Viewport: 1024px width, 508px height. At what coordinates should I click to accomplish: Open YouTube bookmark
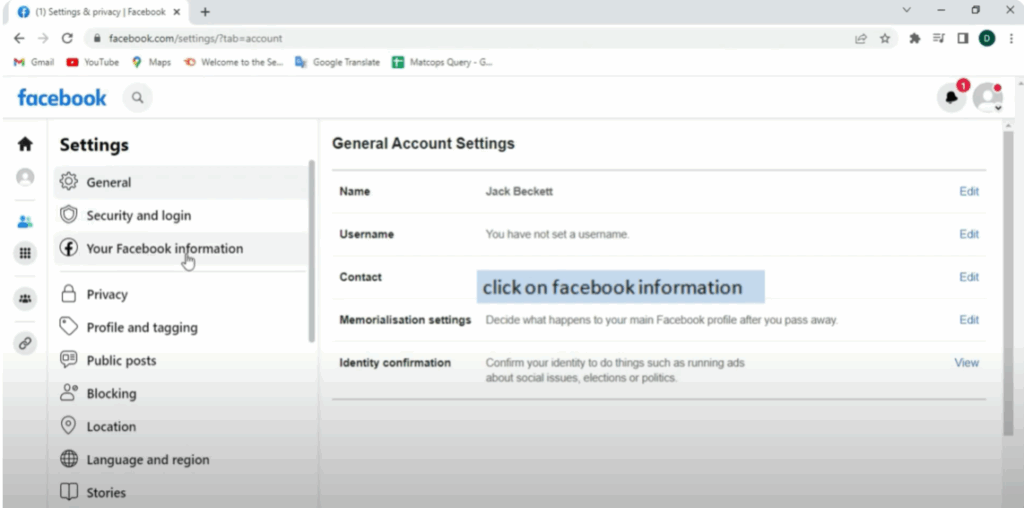93,63
